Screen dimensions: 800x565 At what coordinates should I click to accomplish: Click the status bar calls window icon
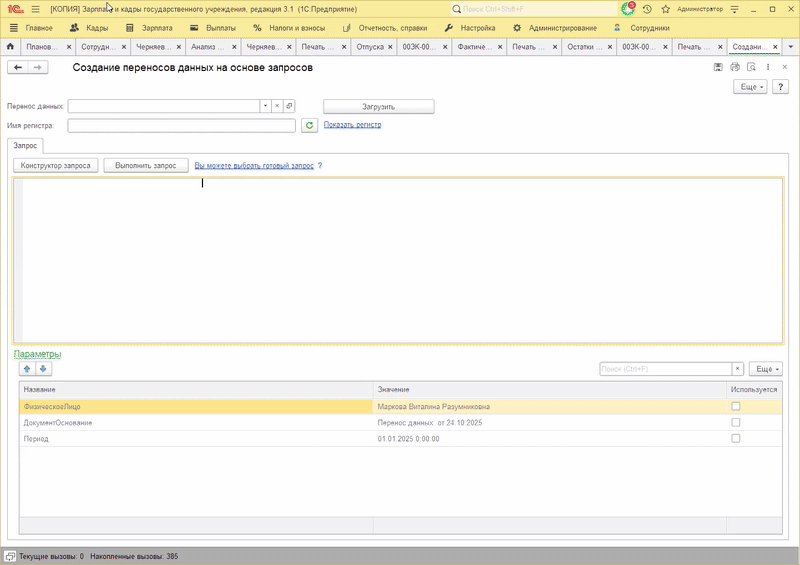[10, 556]
